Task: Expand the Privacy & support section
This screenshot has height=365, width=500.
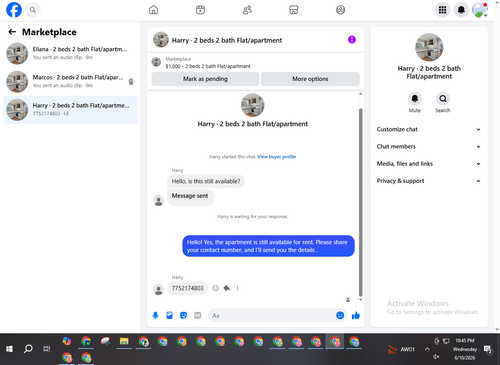Action: (429, 181)
